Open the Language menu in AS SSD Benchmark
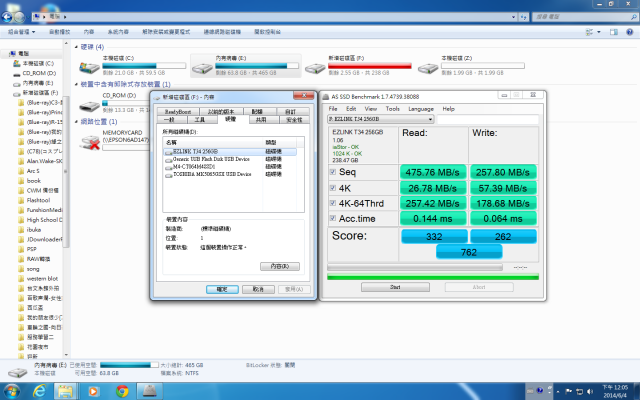 pyautogui.click(x=421, y=109)
